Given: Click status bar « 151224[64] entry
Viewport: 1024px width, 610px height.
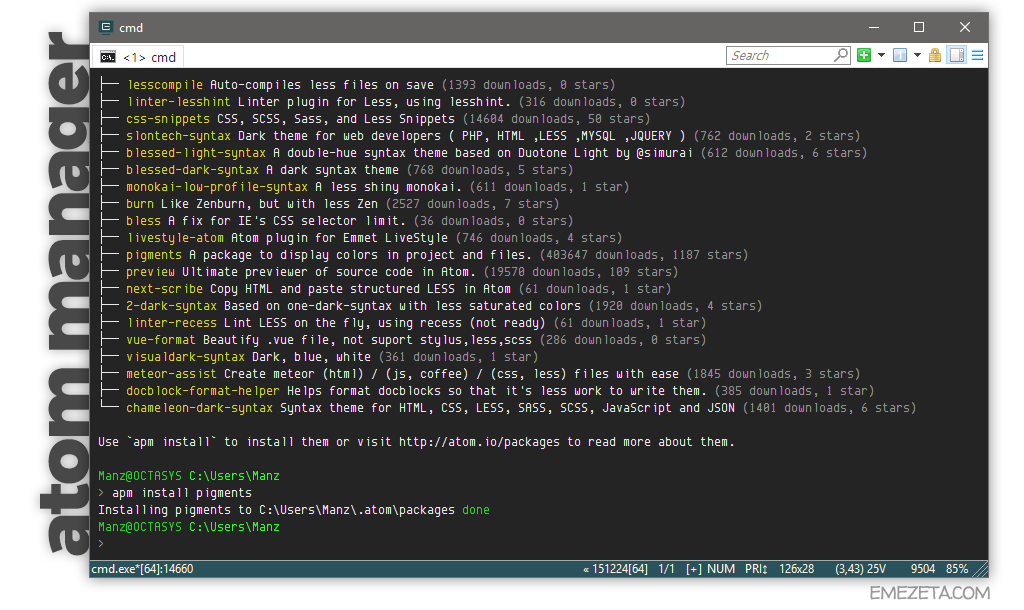Looking at the screenshot, I should [x=615, y=569].
